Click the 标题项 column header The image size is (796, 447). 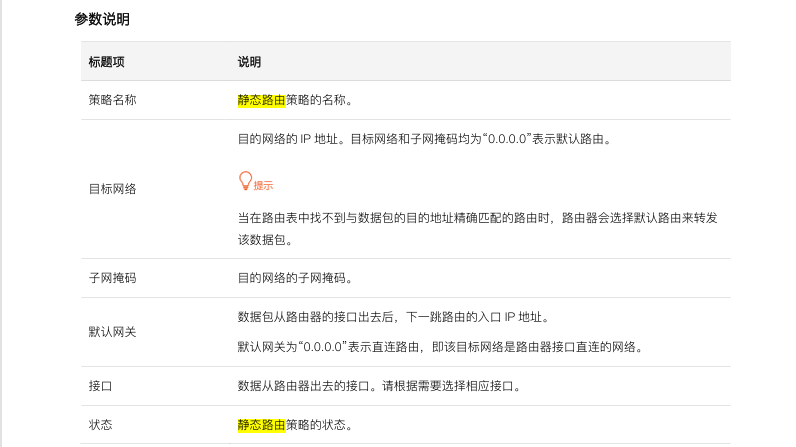point(106,62)
